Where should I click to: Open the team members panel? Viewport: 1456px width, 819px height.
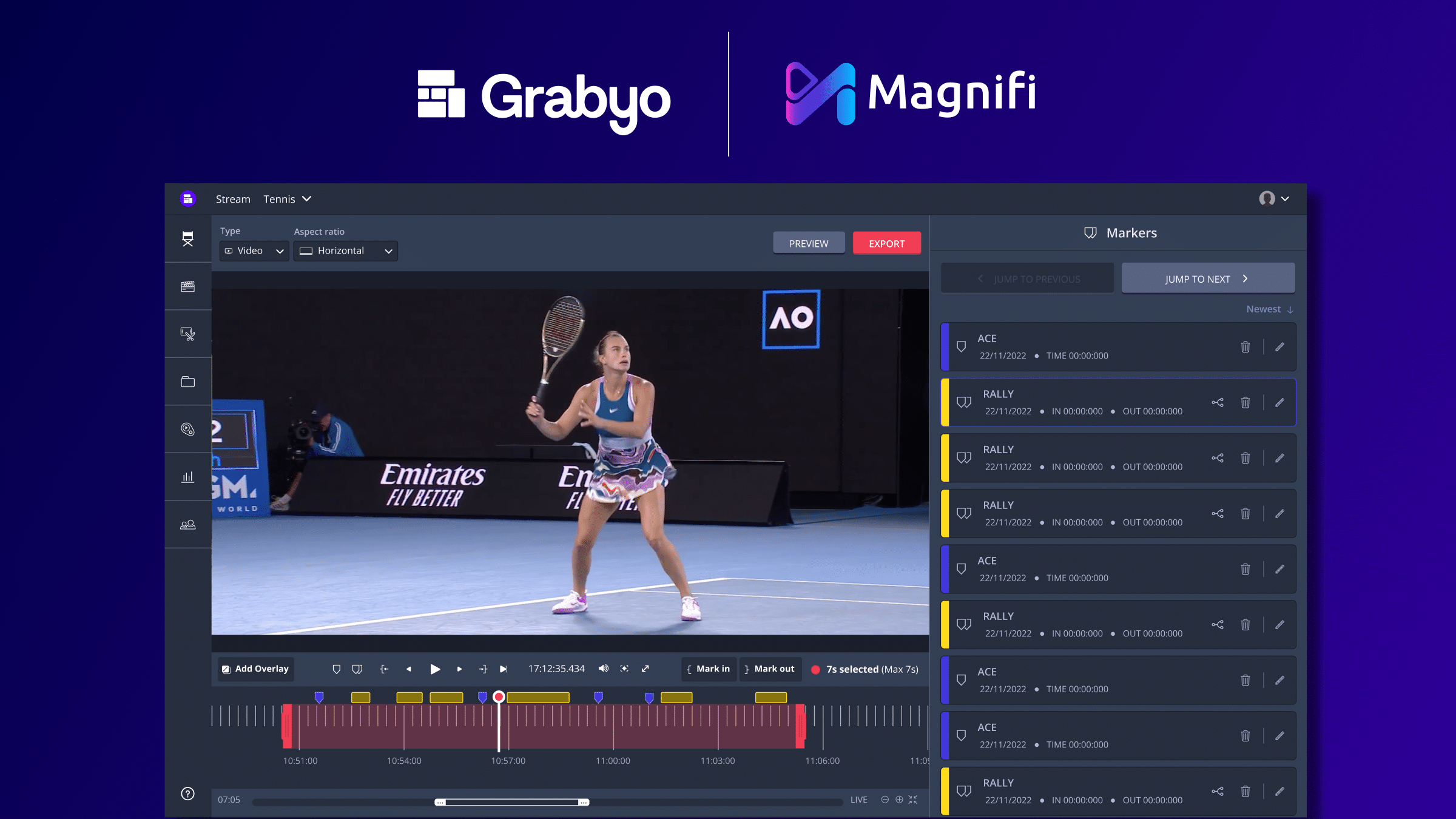(x=188, y=524)
